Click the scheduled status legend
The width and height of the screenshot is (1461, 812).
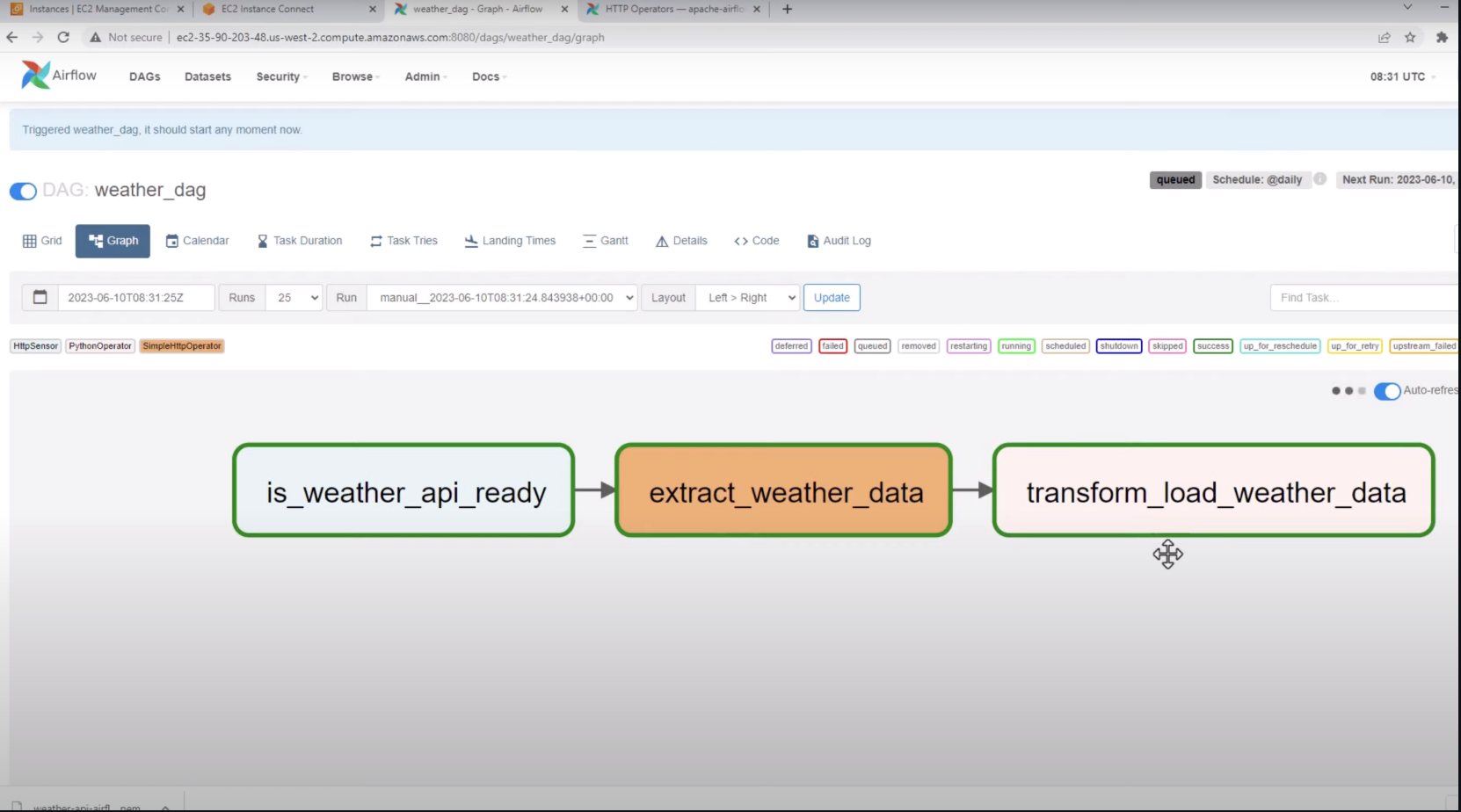coord(1065,346)
